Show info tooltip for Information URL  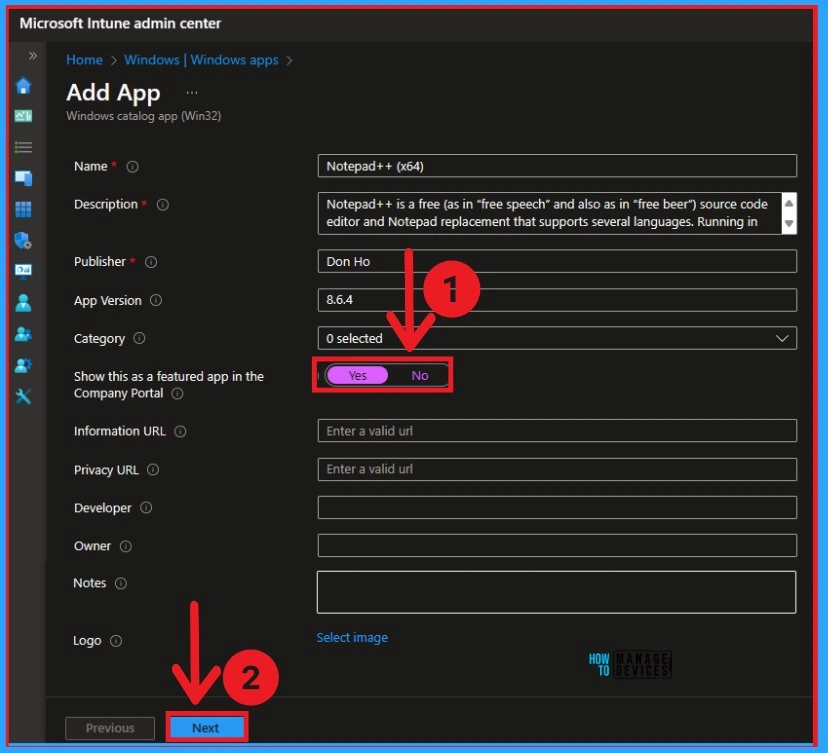pyautogui.click(x=180, y=431)
